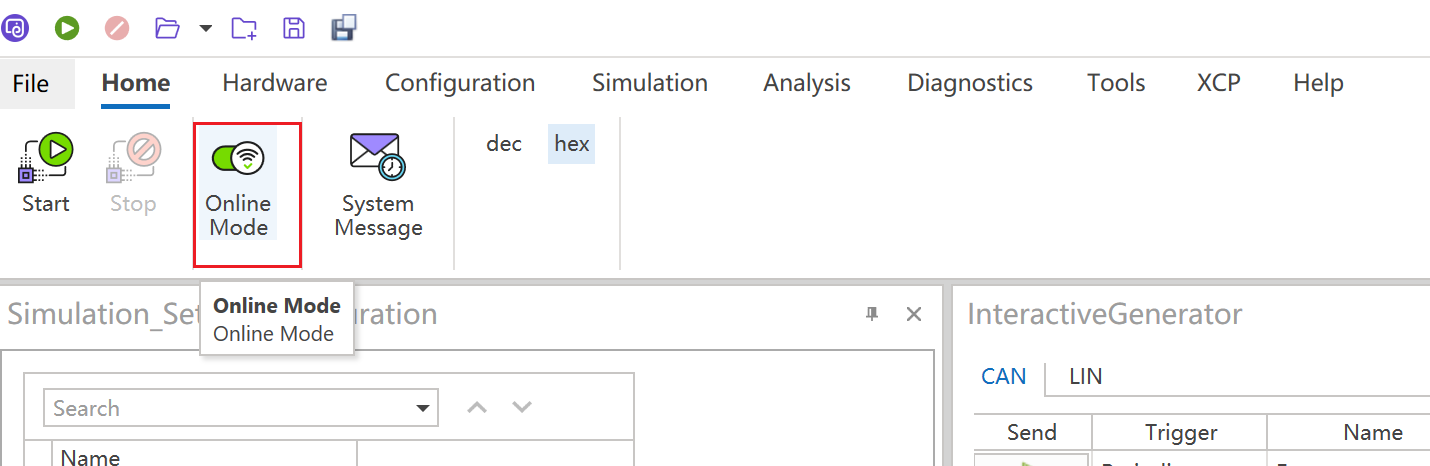Select dec number format
The image size is (1430, 466).
click(x=504, y=144)
